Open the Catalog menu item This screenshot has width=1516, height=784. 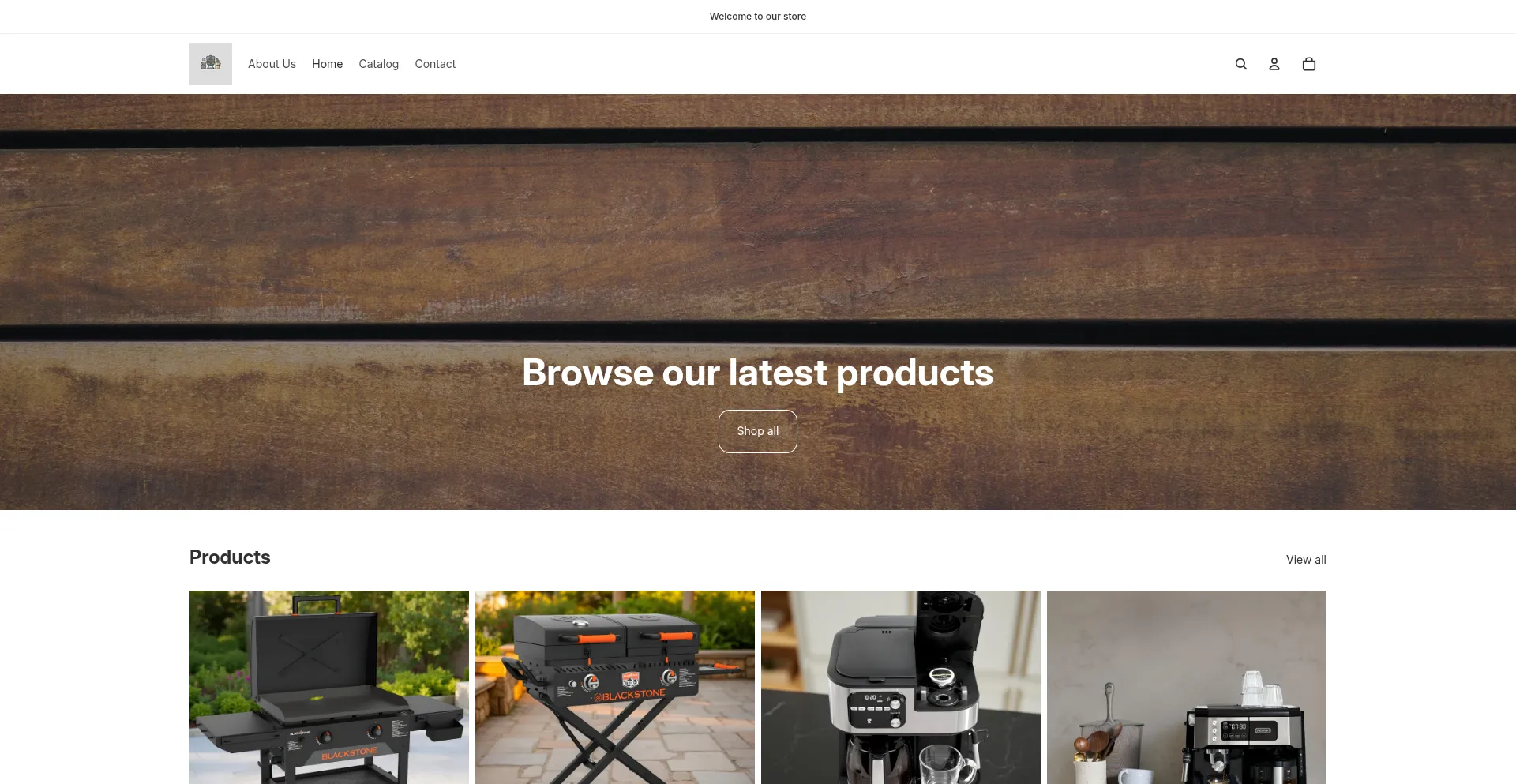[x=378, y=64]
